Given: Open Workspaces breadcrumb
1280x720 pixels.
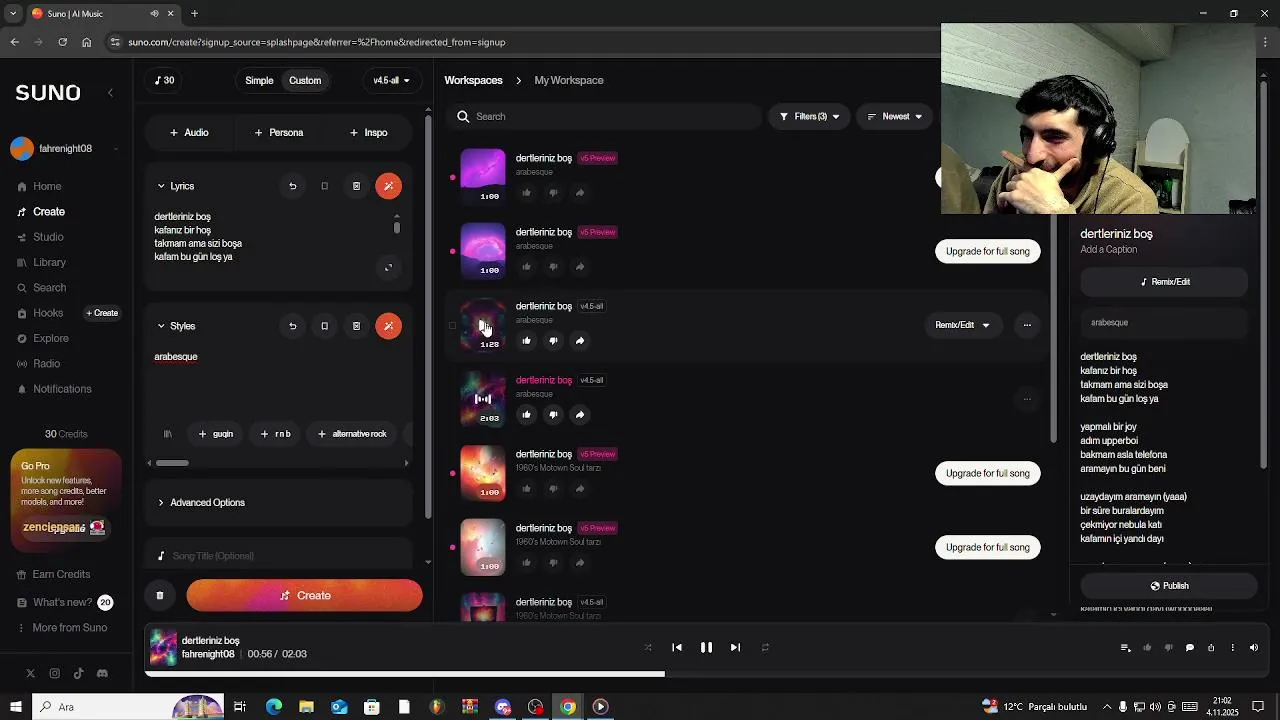Looking at the screenshot, I should 473,80.
